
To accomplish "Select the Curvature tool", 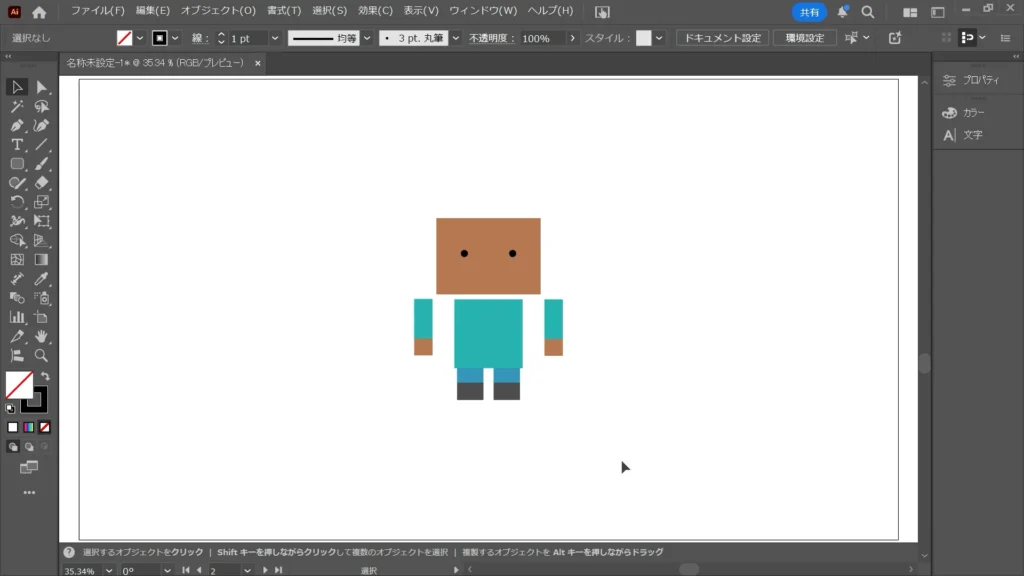I will 41,125.
